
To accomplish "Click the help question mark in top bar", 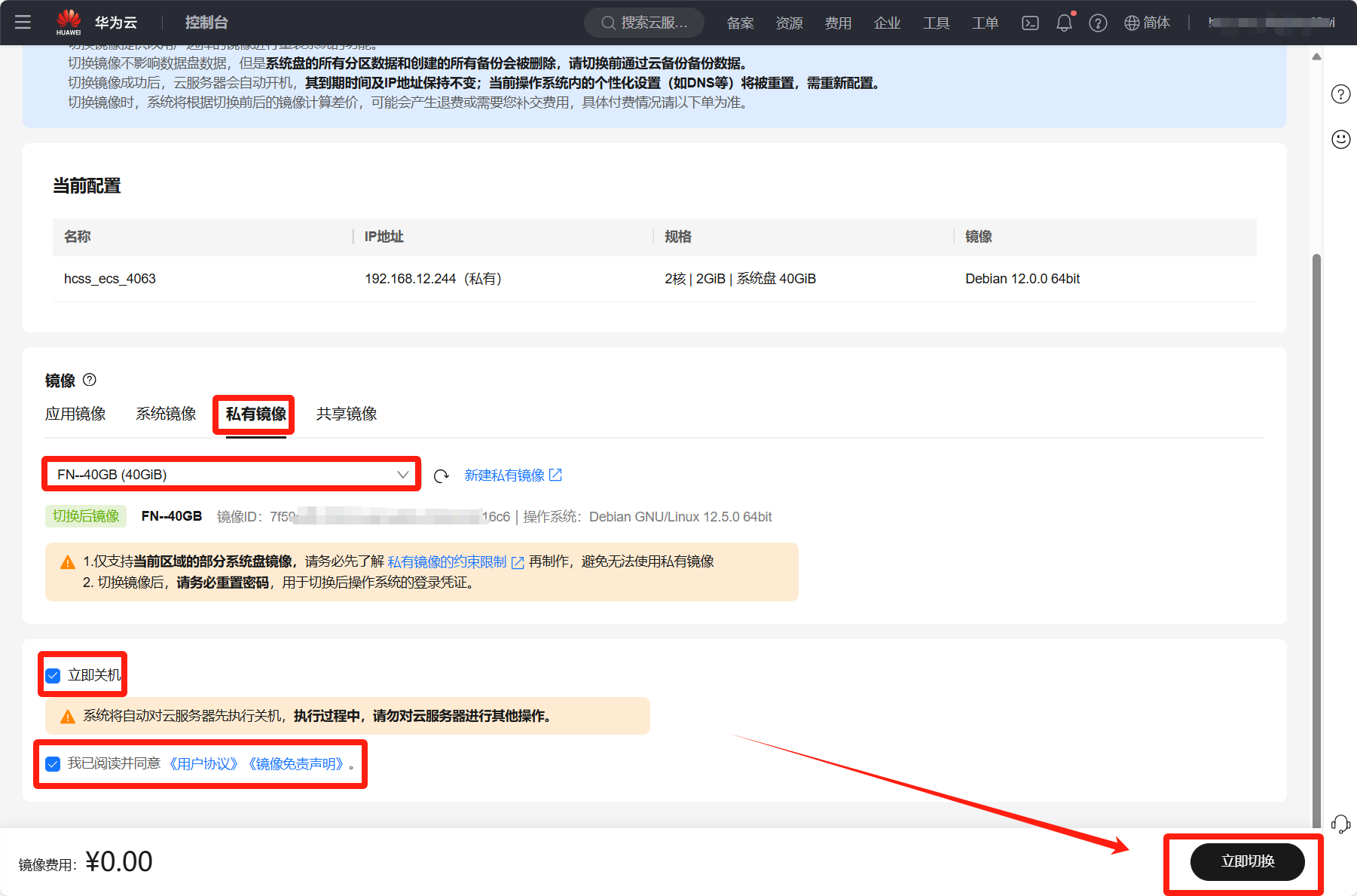I will pos(1098,23).
